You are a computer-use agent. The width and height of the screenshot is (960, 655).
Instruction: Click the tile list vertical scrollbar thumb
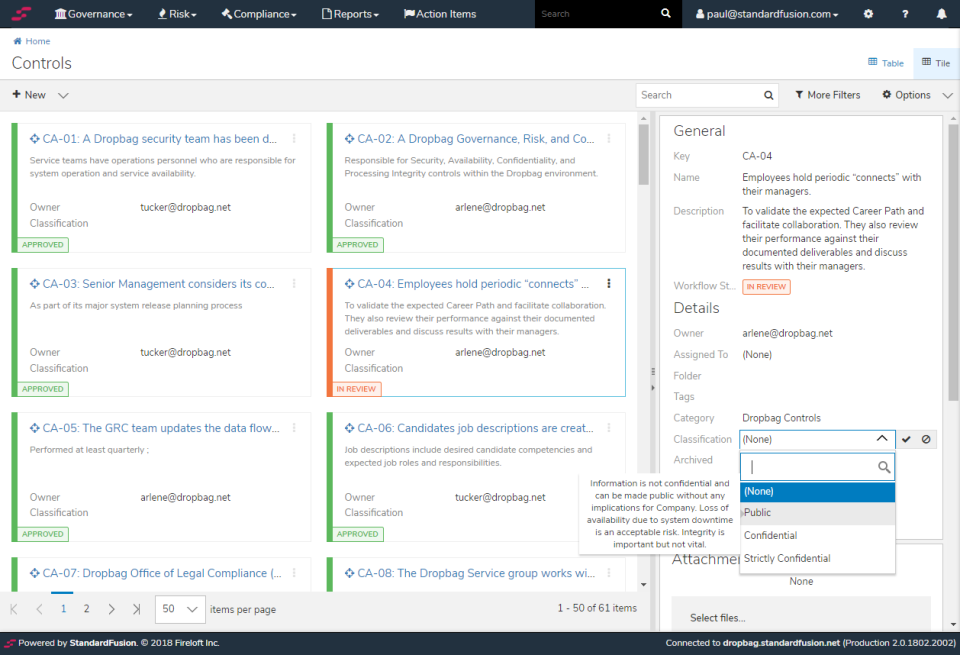(643, 154)
